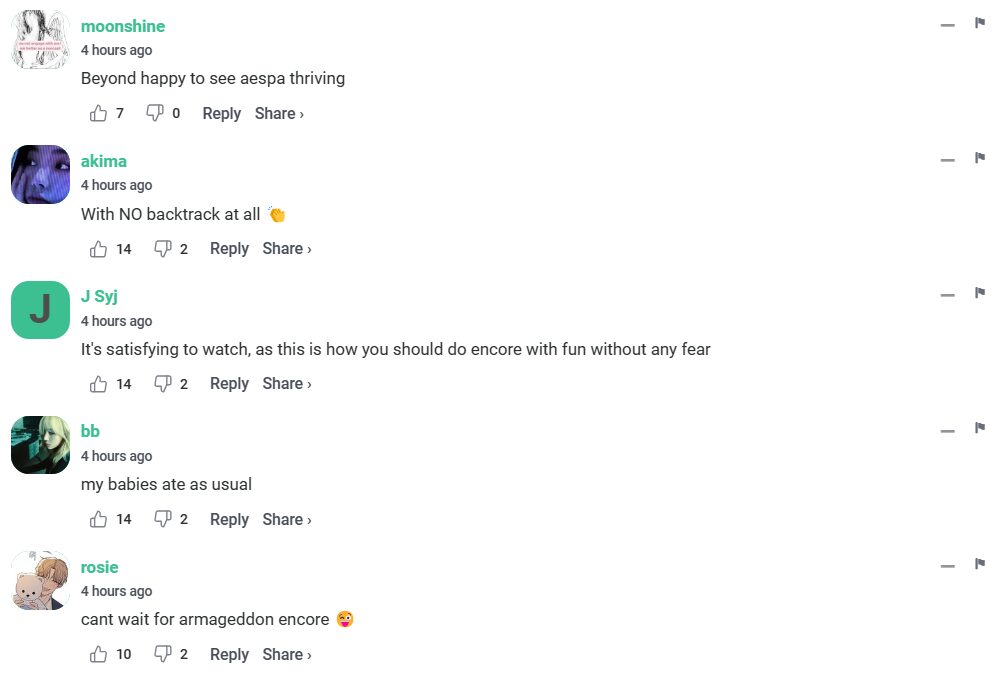Screen dimensions: 998x674
Task: Dislike J Syj's encore comment
Action: click(163, 384)
